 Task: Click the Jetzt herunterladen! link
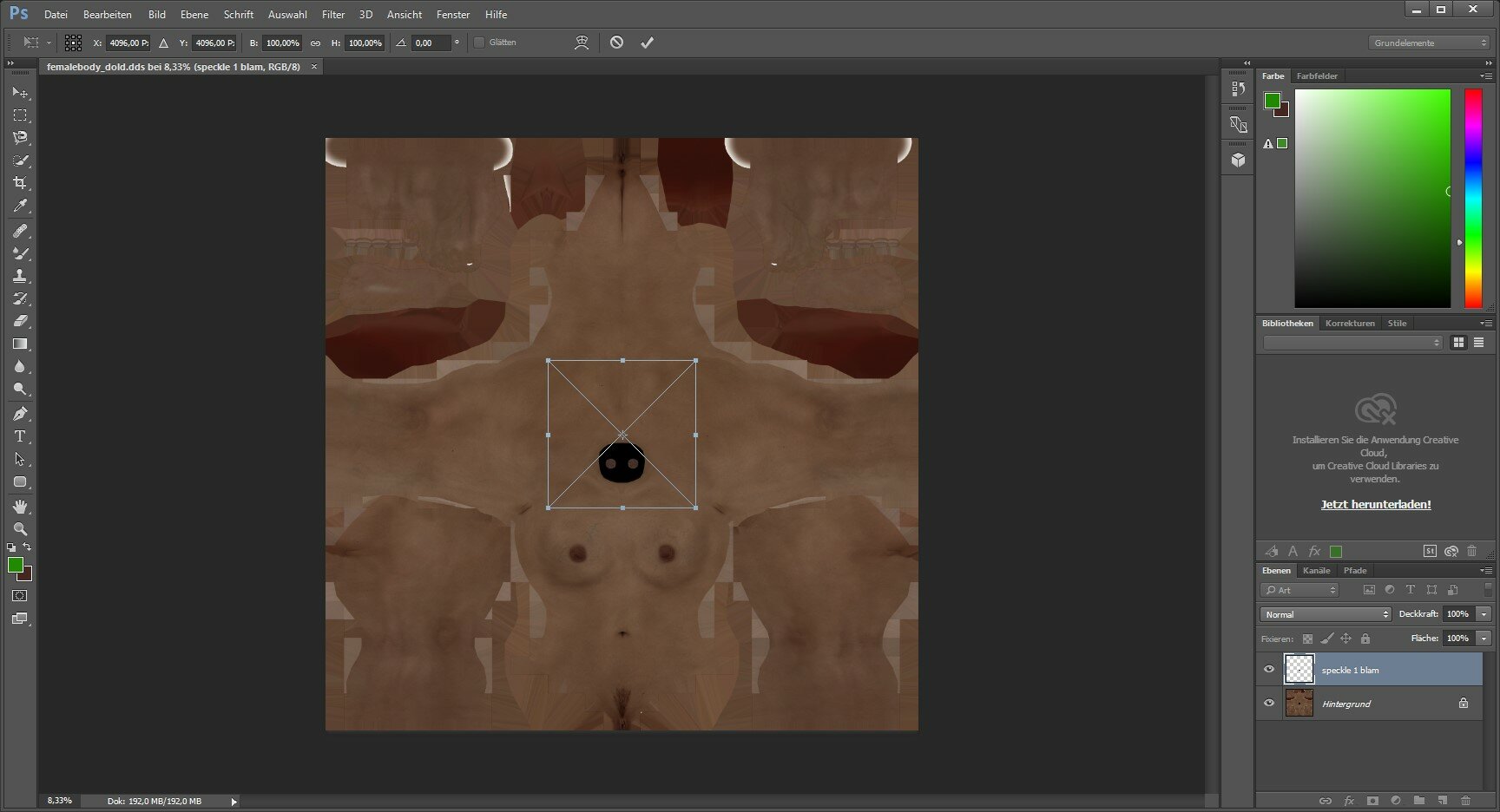click(1376, 504)
